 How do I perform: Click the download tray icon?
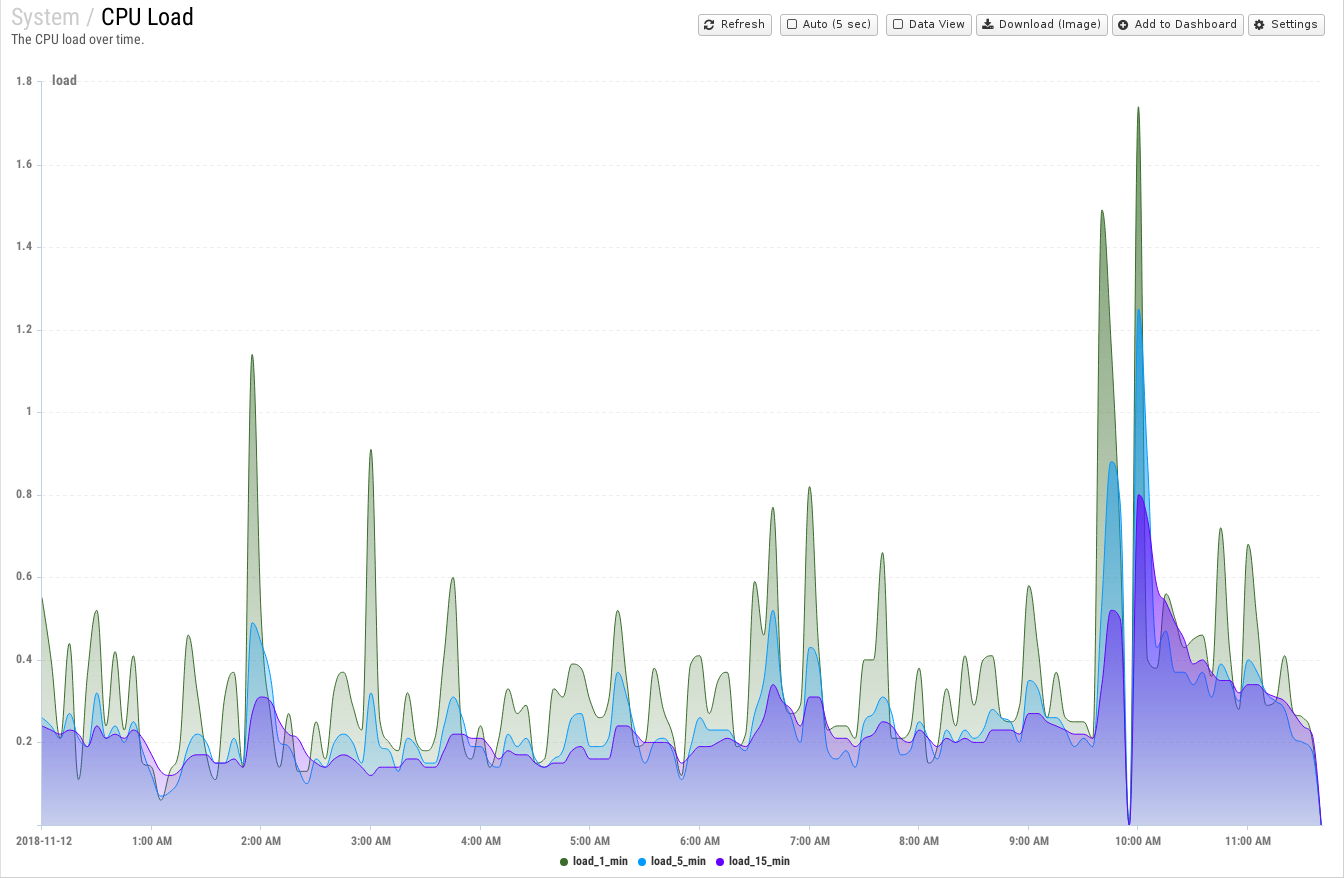coord(987,25)
